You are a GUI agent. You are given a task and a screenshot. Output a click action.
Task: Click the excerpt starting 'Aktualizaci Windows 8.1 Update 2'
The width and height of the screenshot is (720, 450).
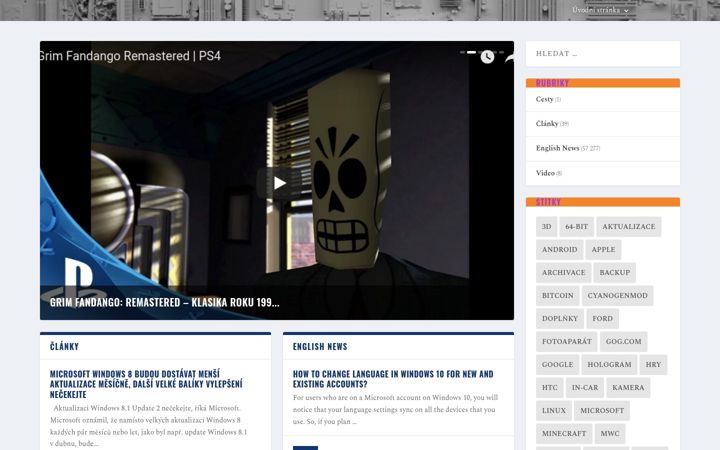148,426
